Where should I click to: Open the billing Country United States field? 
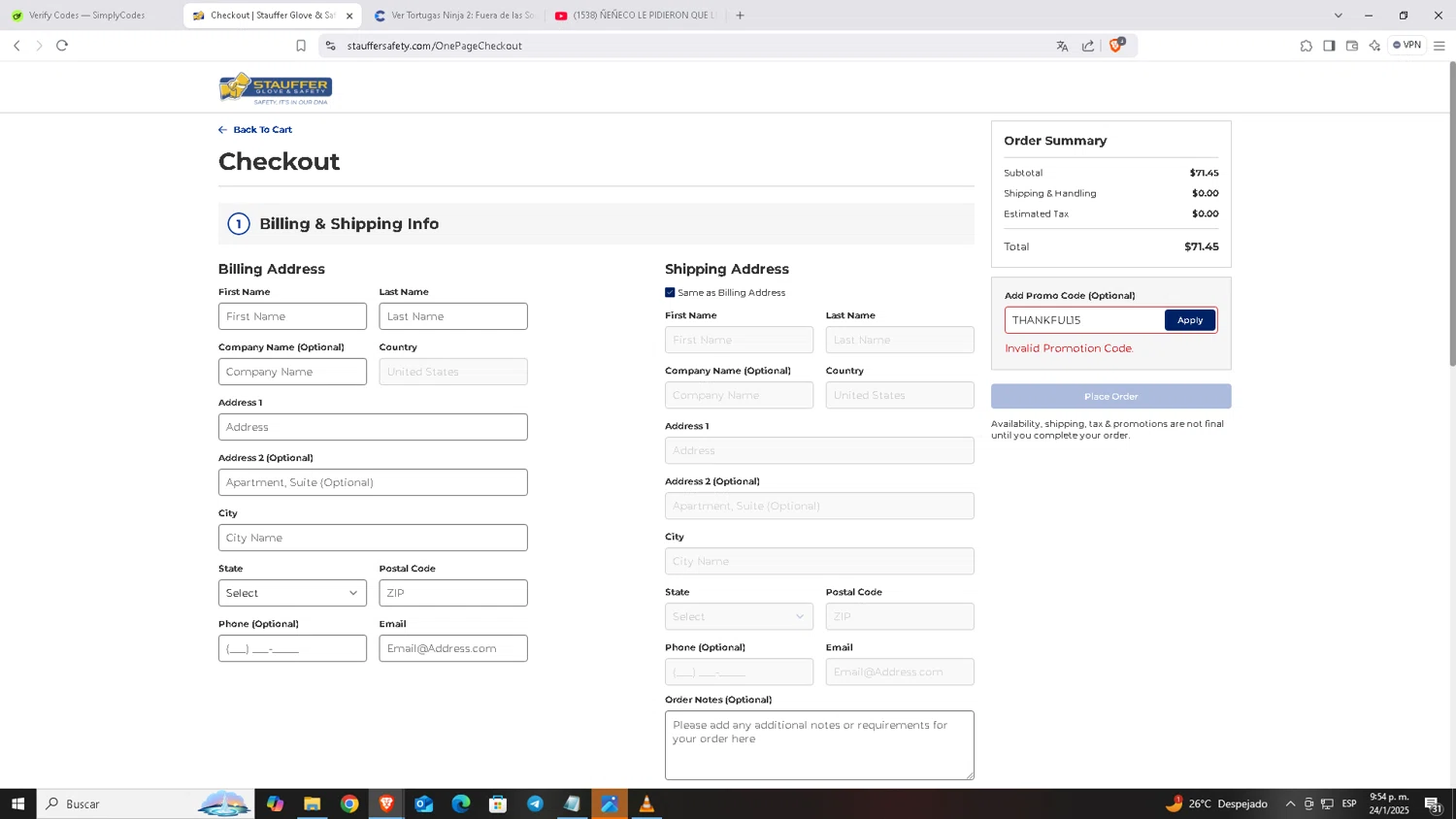453,372
